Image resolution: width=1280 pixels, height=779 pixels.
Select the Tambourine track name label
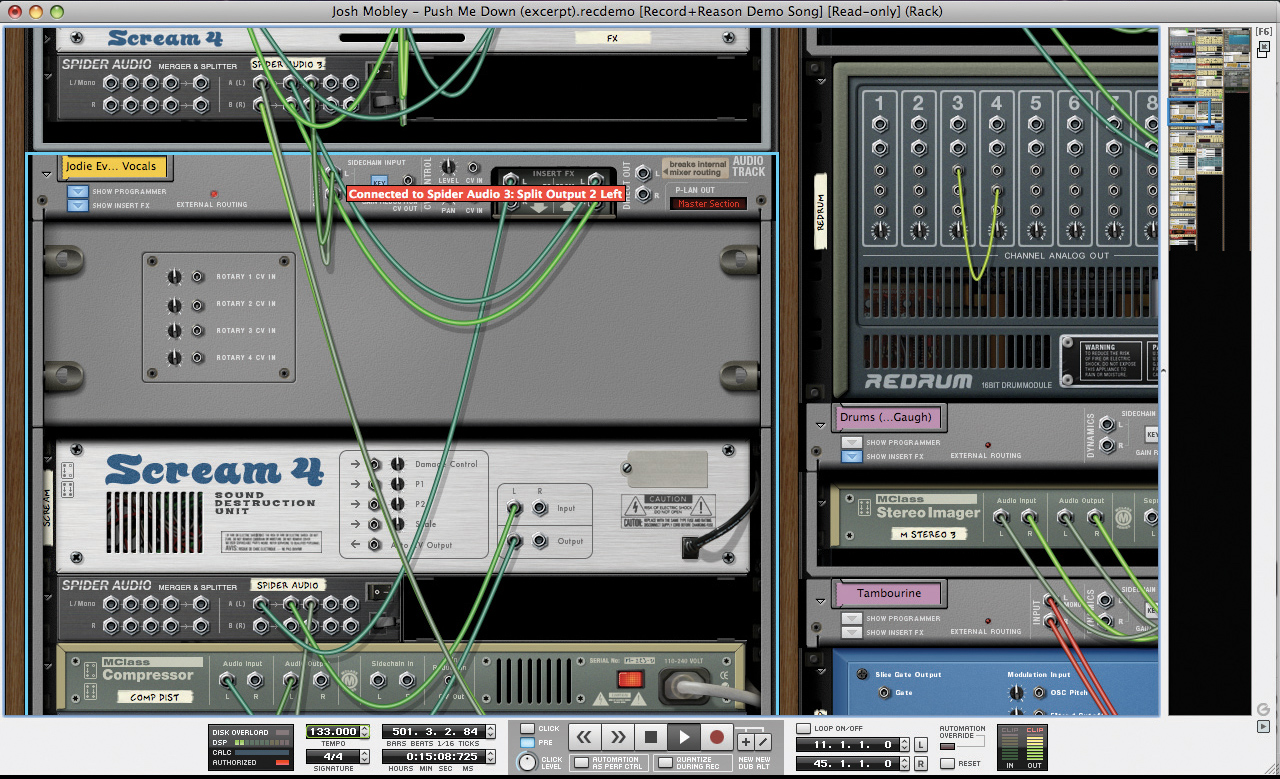[889, 593]
